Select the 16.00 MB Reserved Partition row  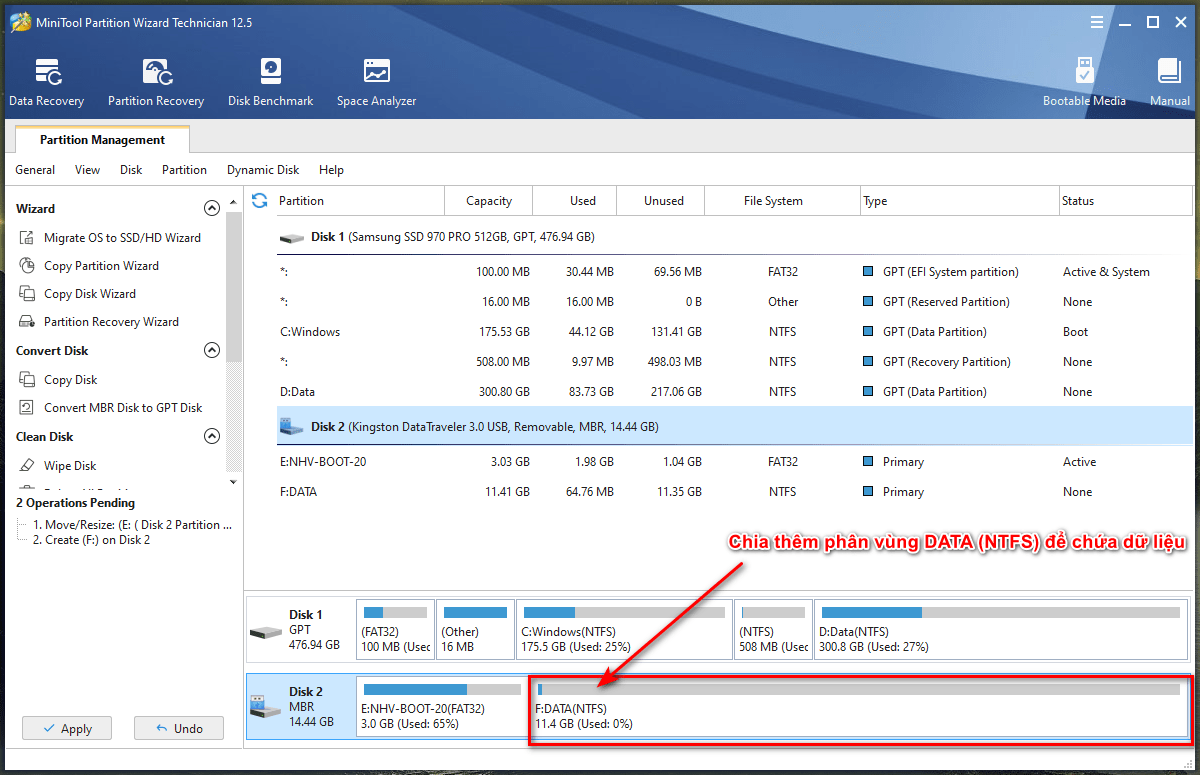point(735,302)
